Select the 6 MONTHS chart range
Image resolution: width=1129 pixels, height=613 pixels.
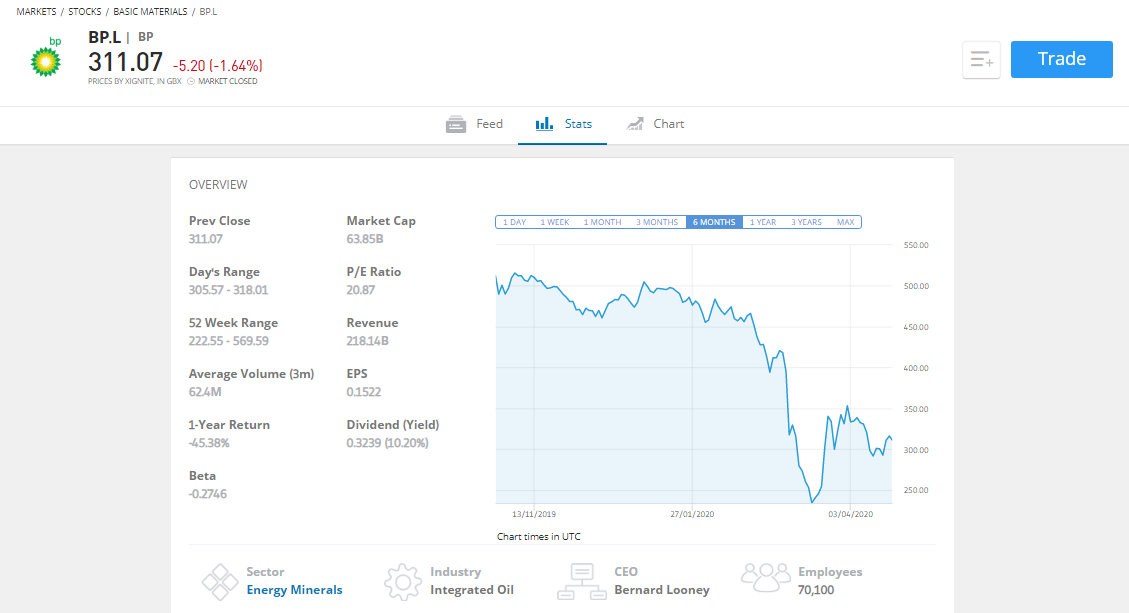point(714,222)
